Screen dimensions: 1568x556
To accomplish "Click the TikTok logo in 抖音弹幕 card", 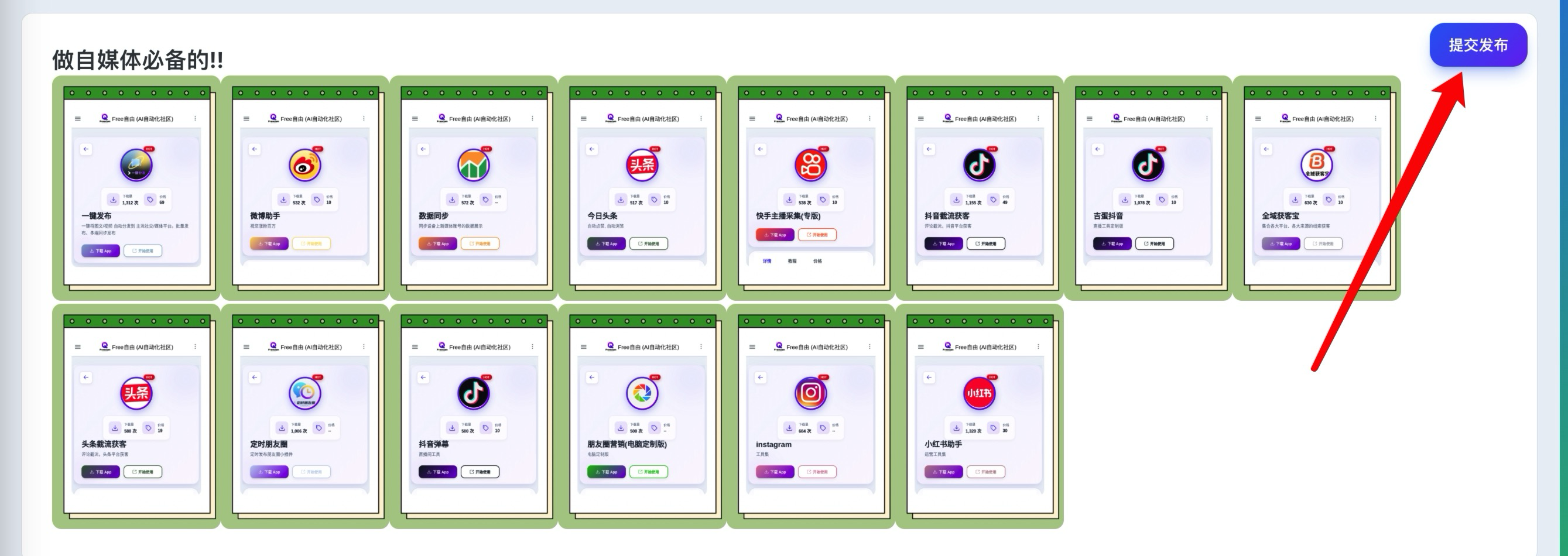I will (x=473, y=393).
